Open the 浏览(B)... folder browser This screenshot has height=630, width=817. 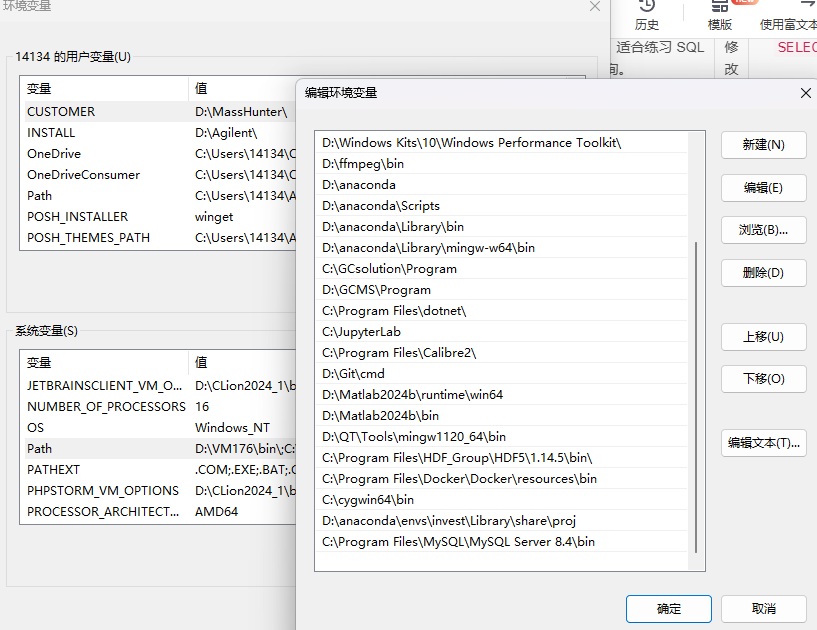pos(763,230)
